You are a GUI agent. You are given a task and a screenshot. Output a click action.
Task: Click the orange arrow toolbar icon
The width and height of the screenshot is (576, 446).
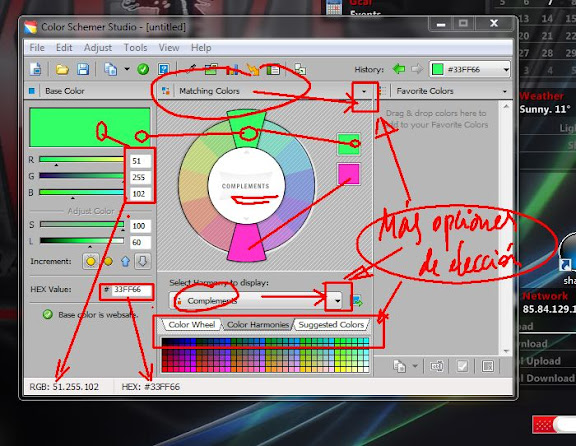coord(253,69)
